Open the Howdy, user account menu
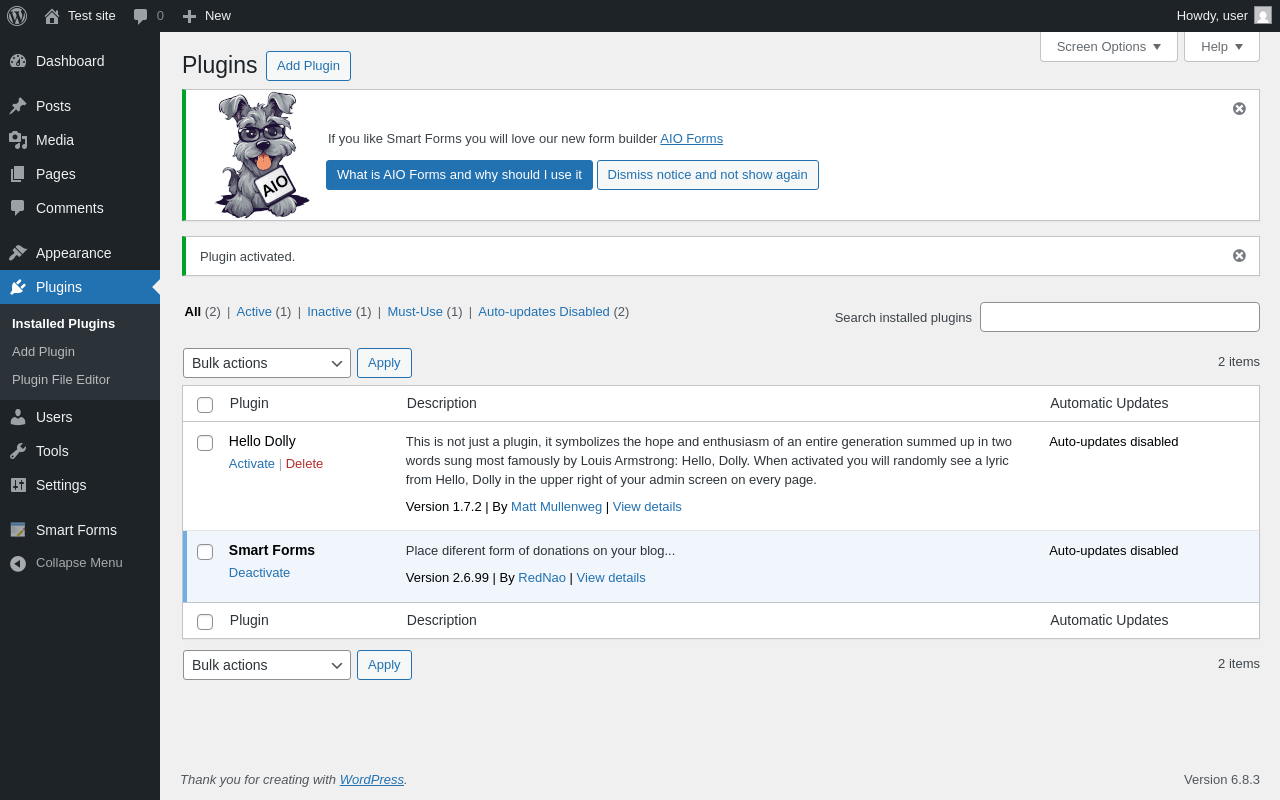This screenshot has height=800, width=1280. pyautogui.click(x=1224, y=16)
